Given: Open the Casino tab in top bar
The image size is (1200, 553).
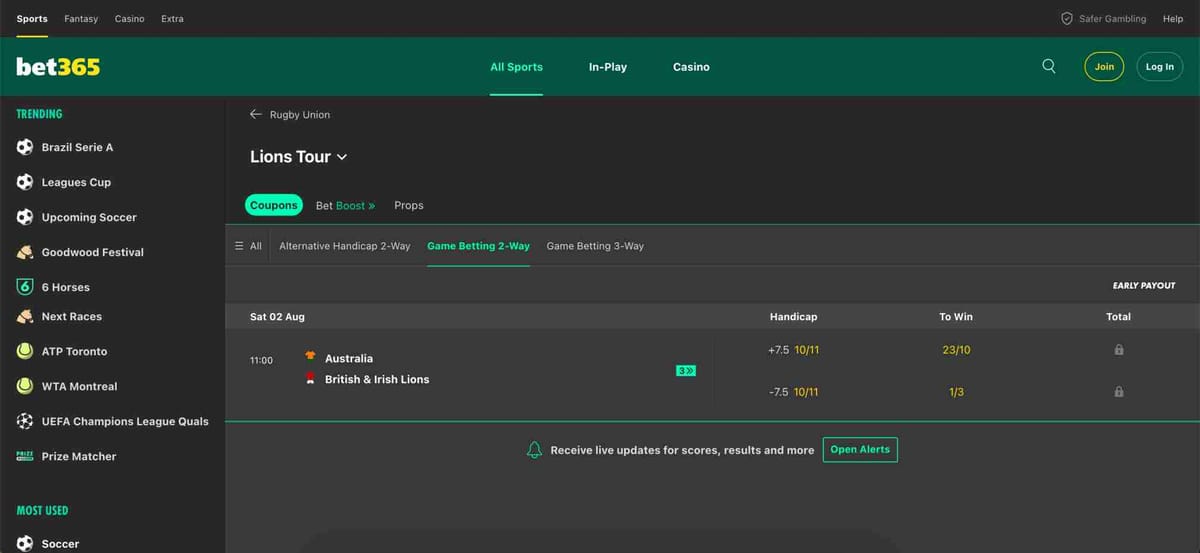Looking at the screenshot, I should [x=129, y=19].
